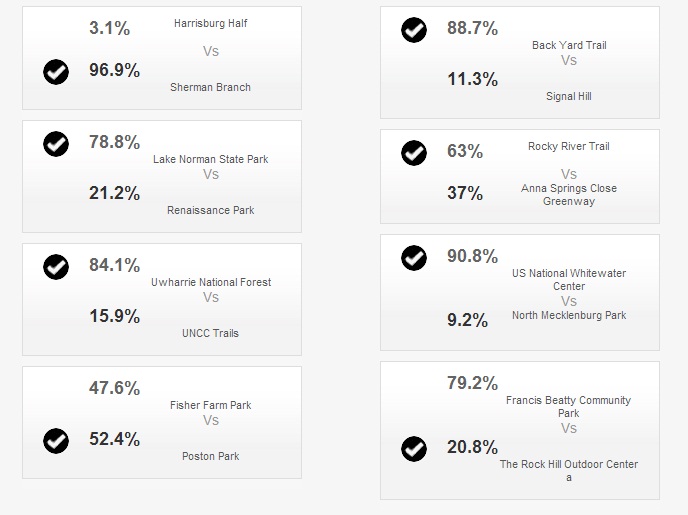This screenshot has height=515, width=688.
Task: Open the UNCC Trails entry
Action: click(x=211, y=333)
